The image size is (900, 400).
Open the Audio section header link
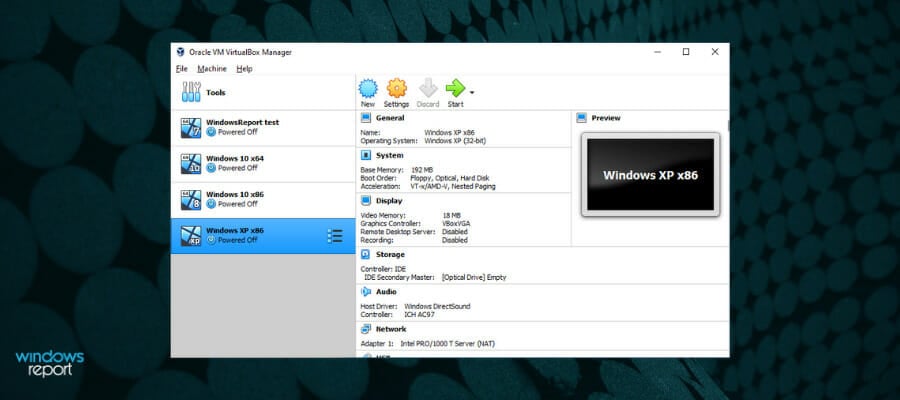(x=386, y=292)
